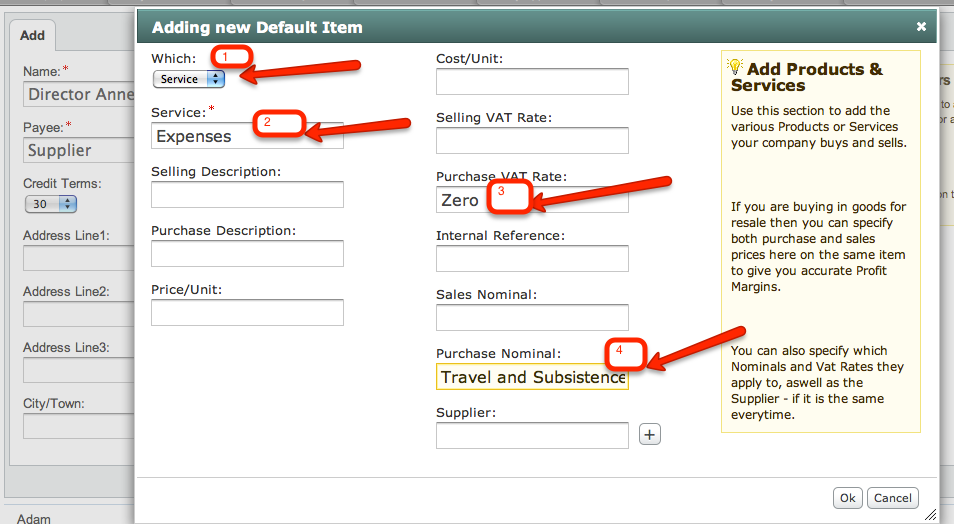The height and width of the screenshot is (524, 954).
Task: Open the Credit Terms dropdown showing 30
Action: [x=51, y=203]
